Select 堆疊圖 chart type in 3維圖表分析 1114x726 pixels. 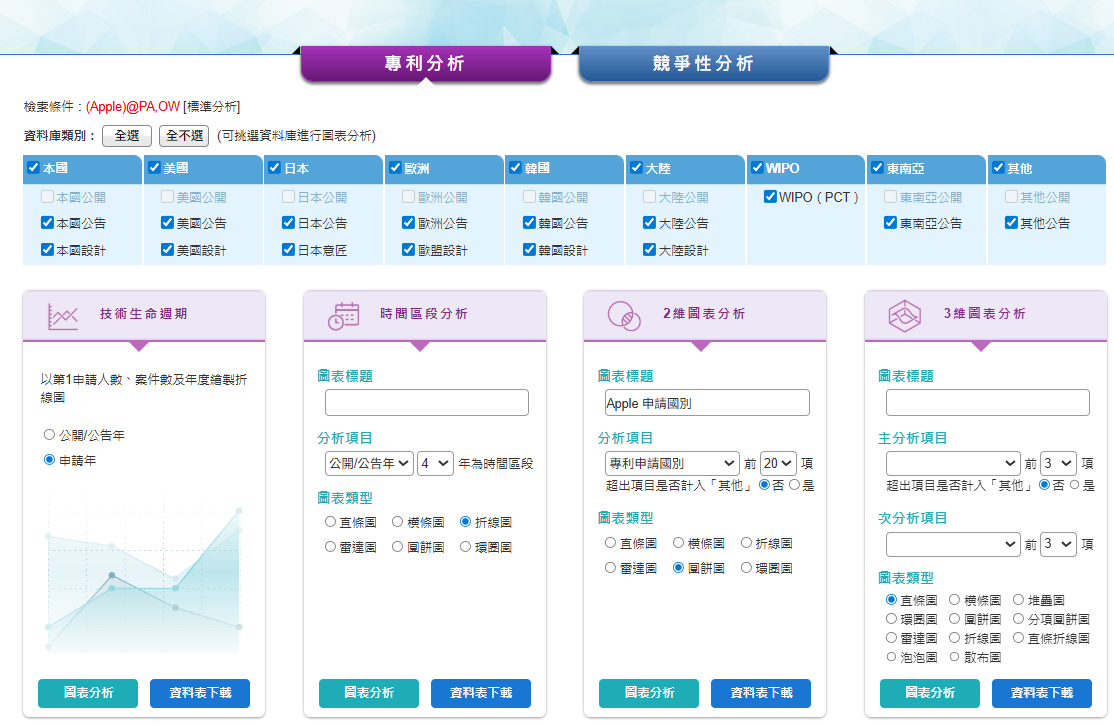pos(1018,600)
